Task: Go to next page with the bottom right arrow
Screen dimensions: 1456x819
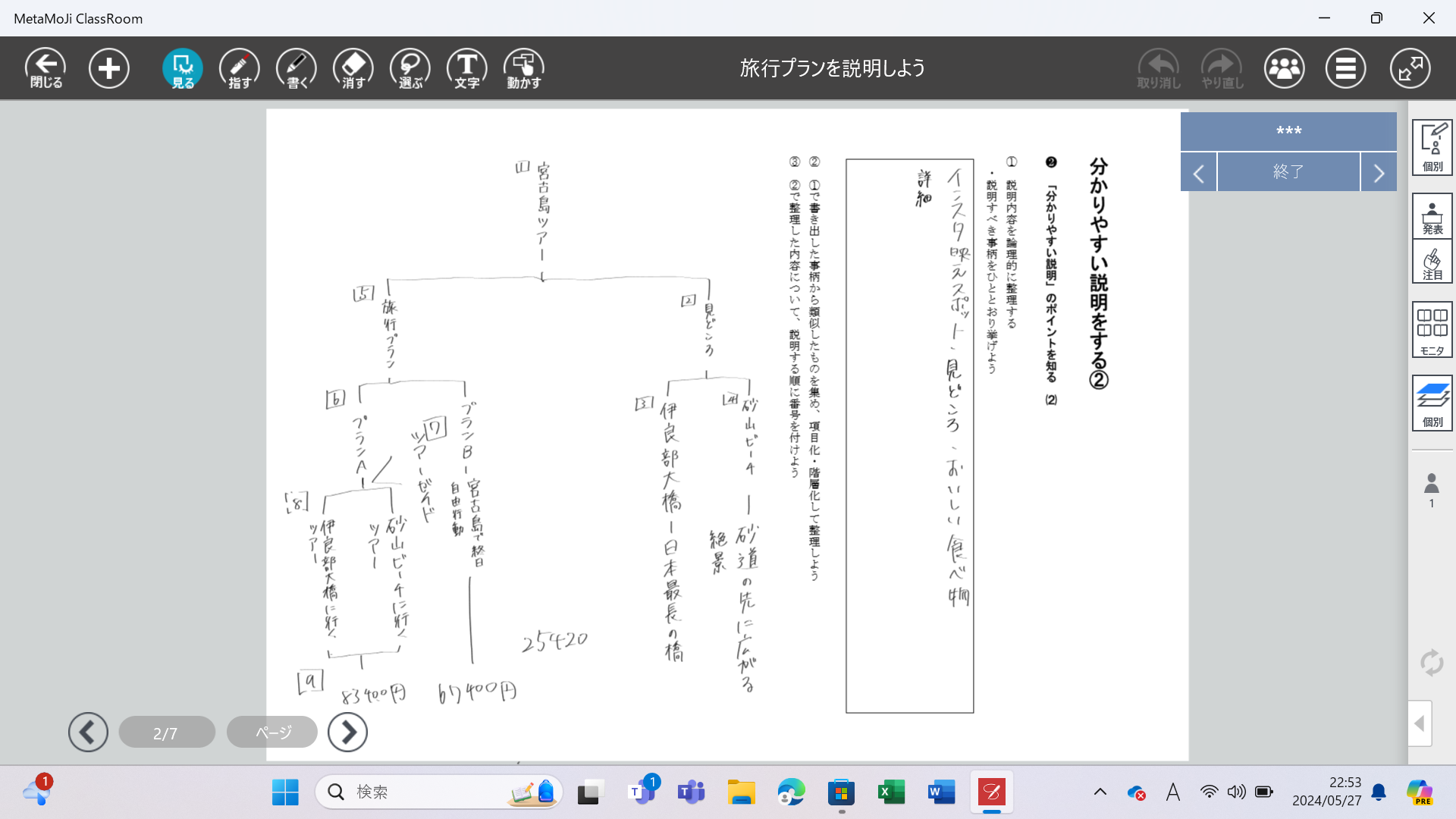Action: [x=347, y=733]
